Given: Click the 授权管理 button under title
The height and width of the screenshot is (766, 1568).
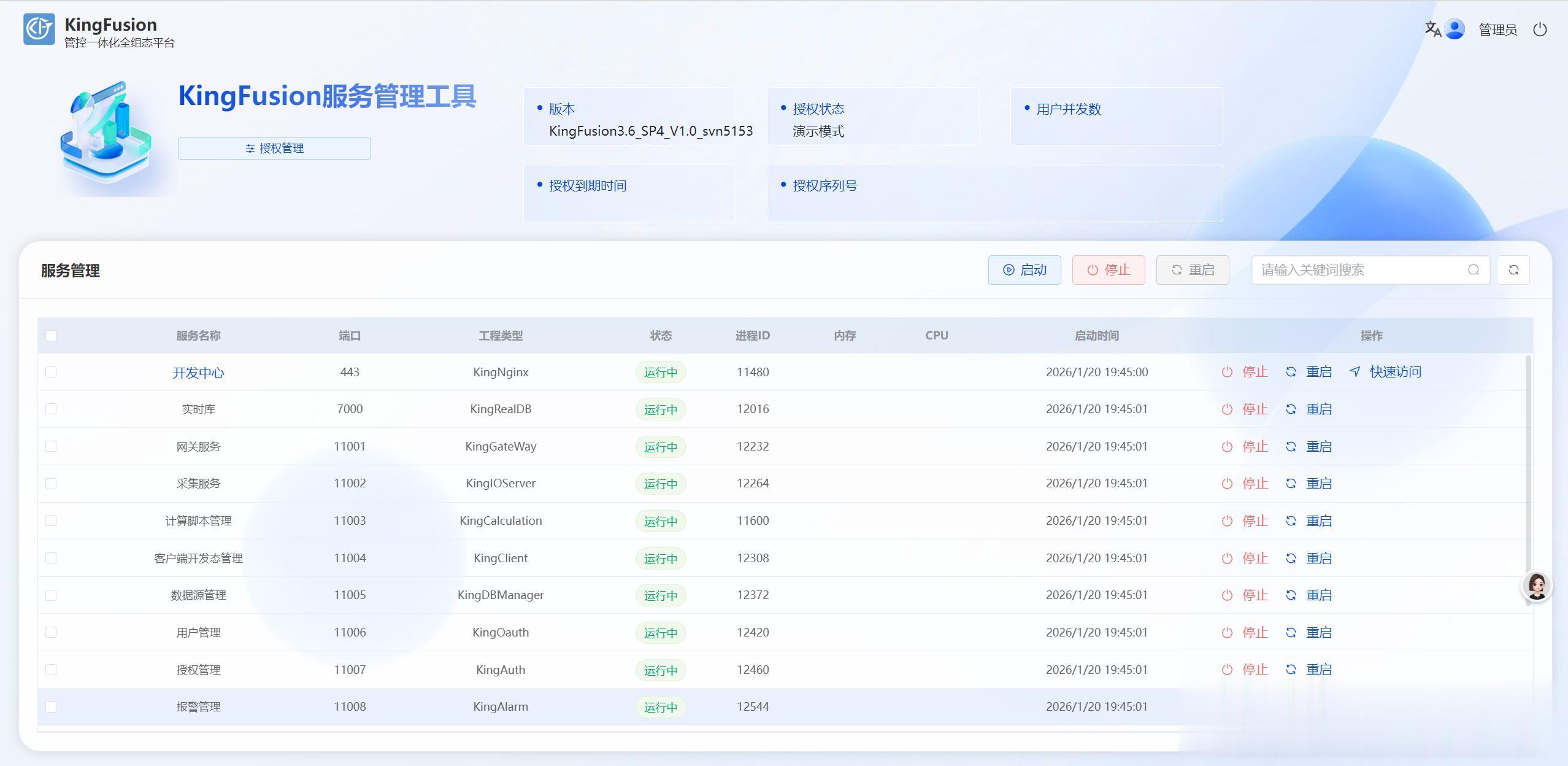Looking at the screenshot, I should [274, 149].
